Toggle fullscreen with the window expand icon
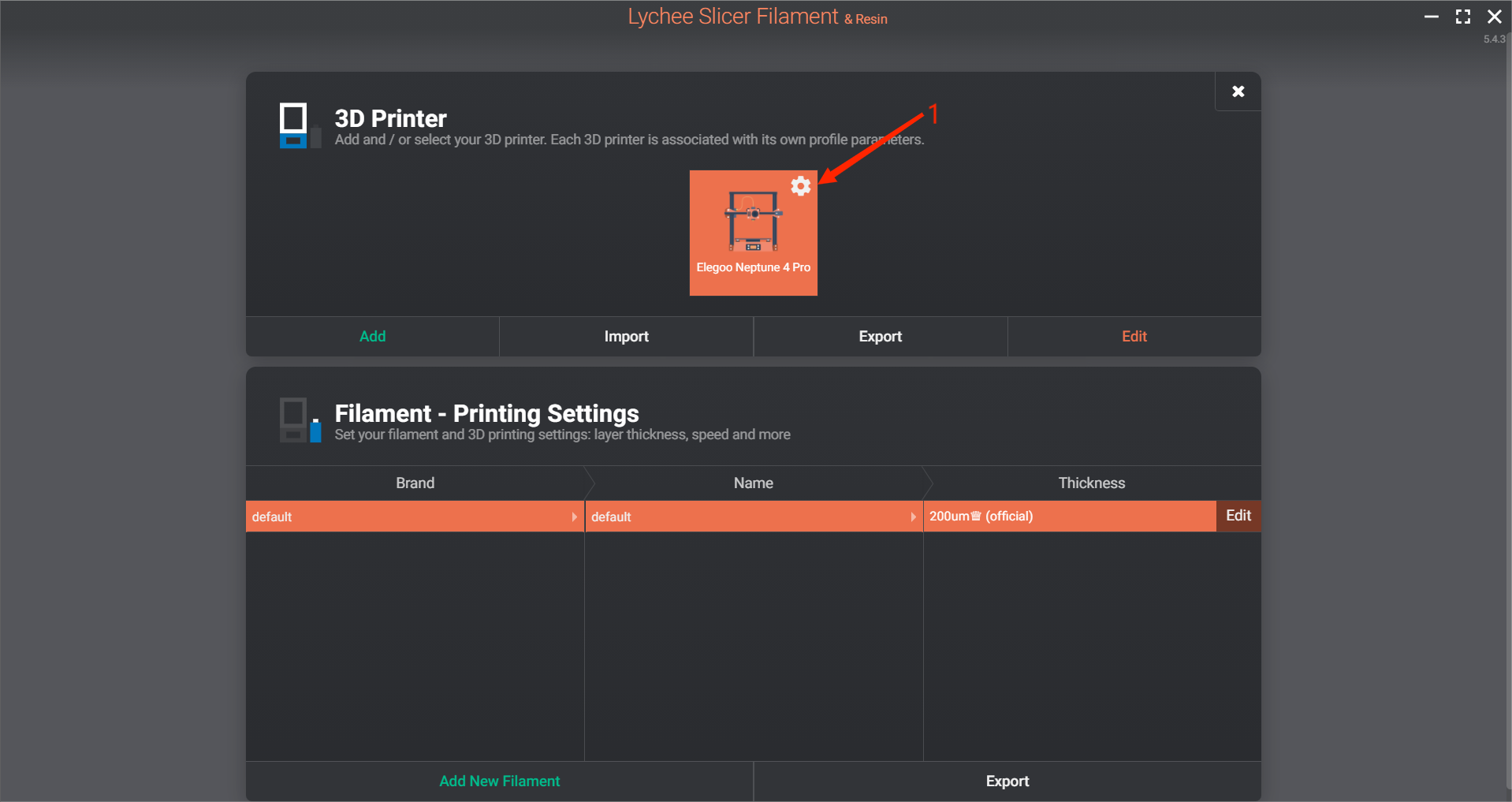The image size is (1512, 802). 1462,17
